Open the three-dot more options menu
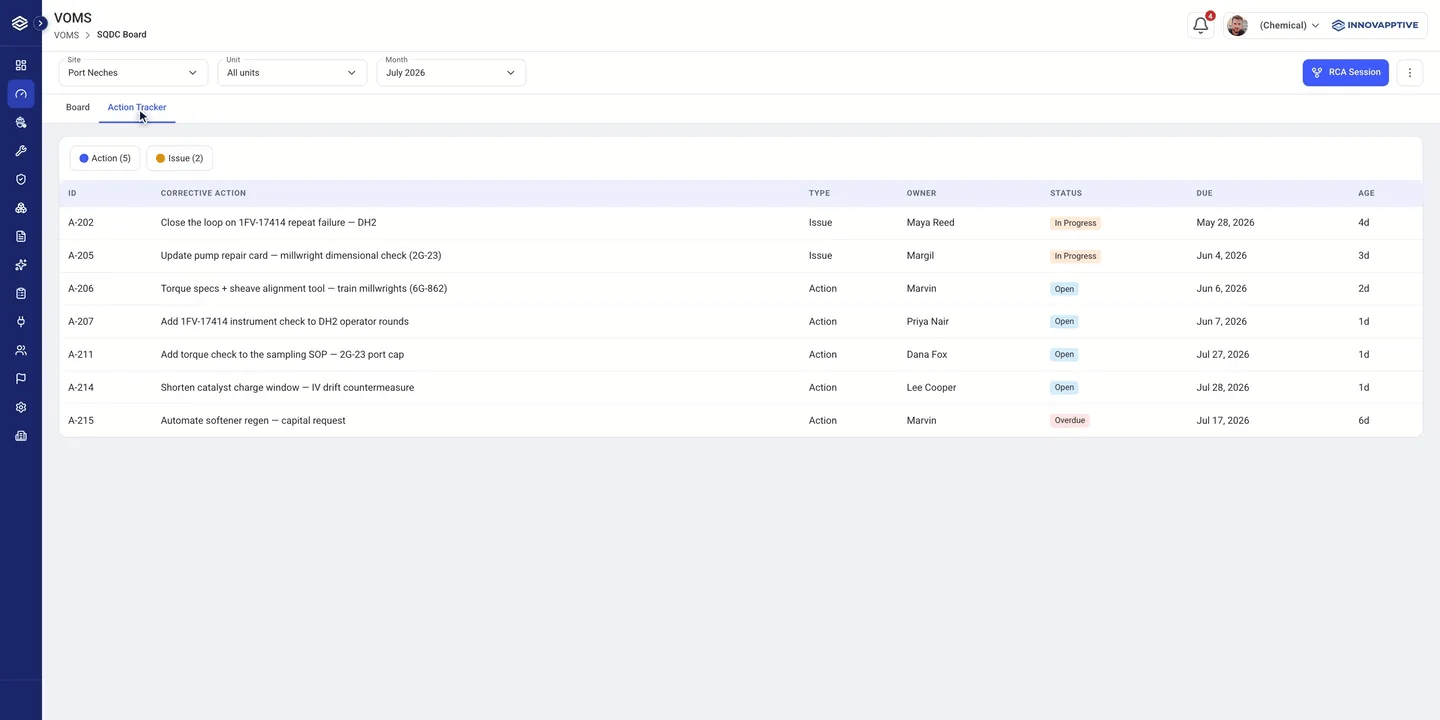The height and width of the screenshot is (720, 1440). click(x=1410, y=72)
